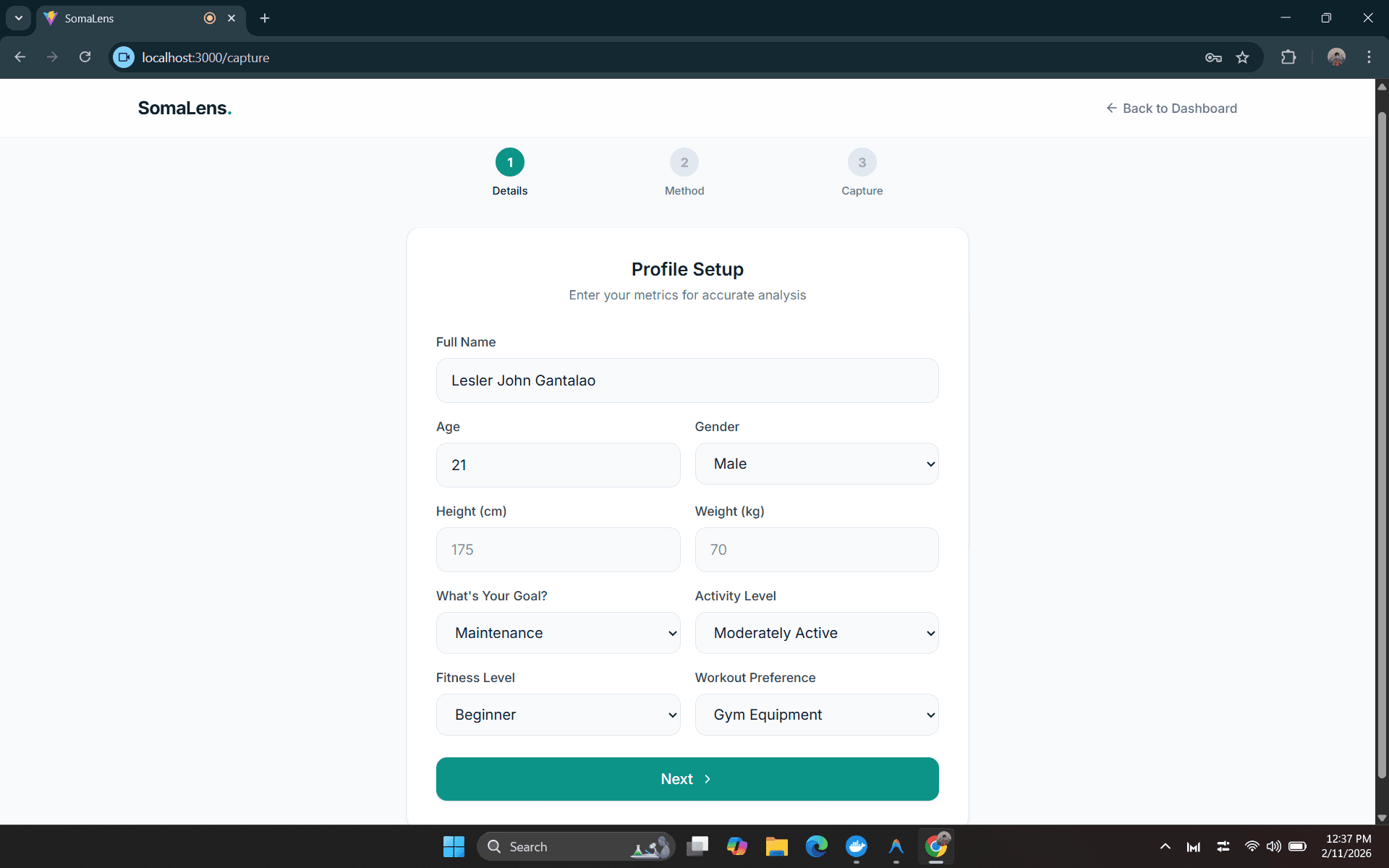Click the camera site-info icon in address bar
1389x868 pixels.
click(124, 57)
